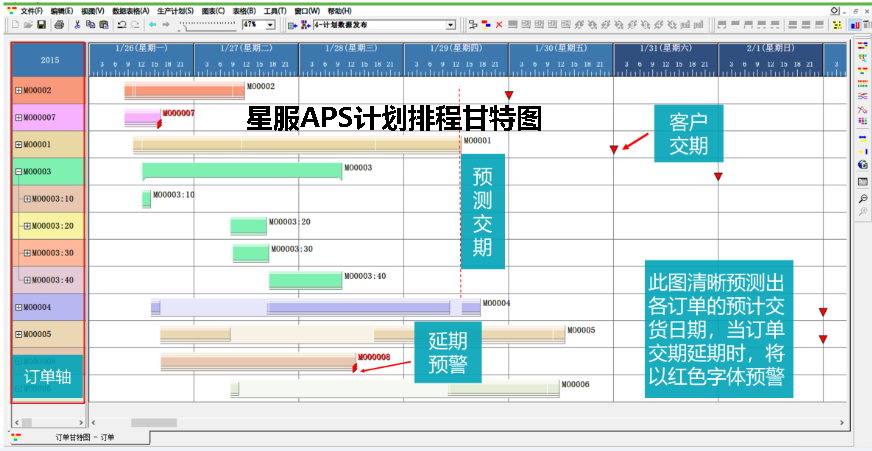
Task: Open the 生产计划(S) menu
Action: tap(175, 10)
